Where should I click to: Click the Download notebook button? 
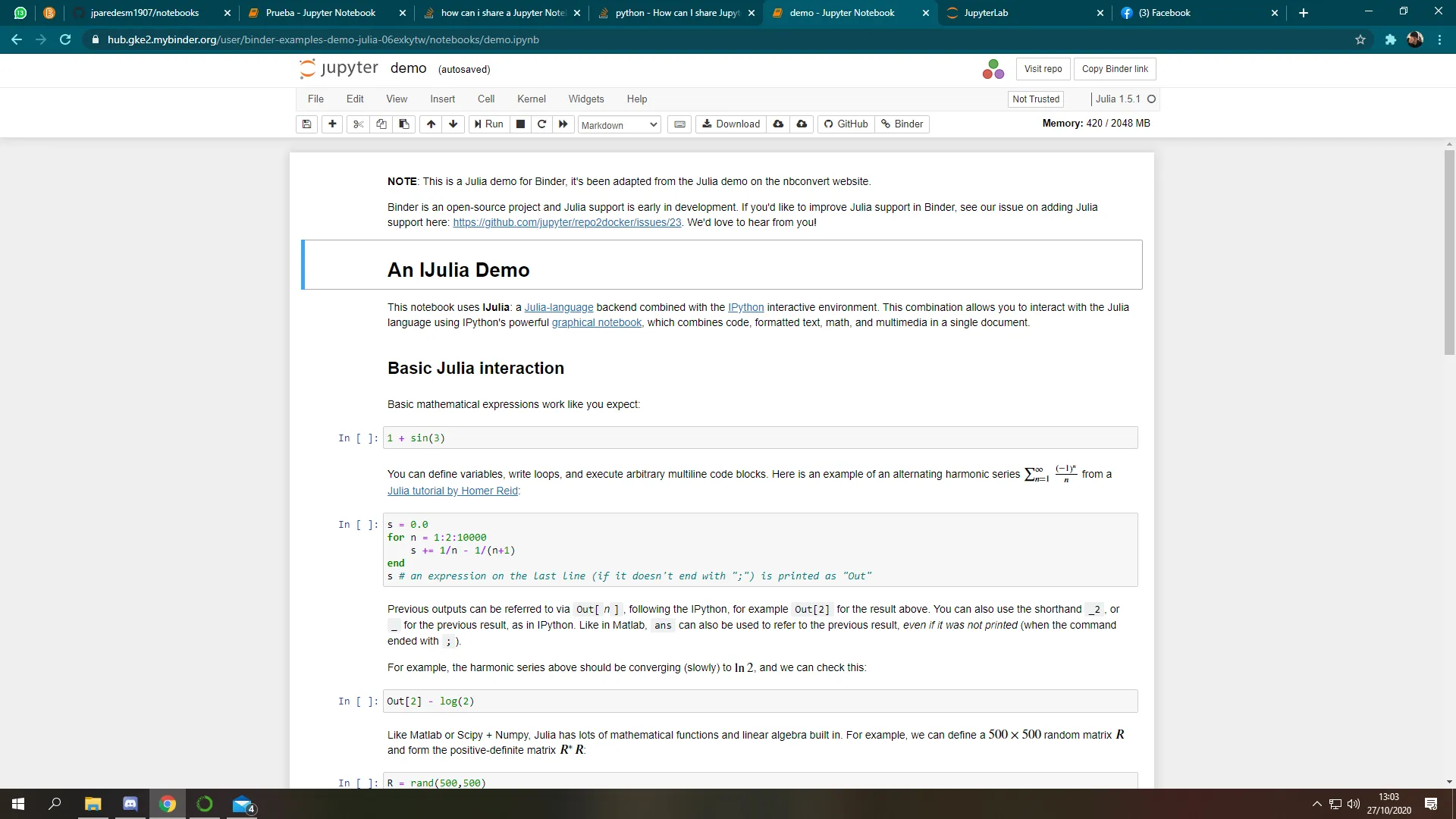click(731, 124)
